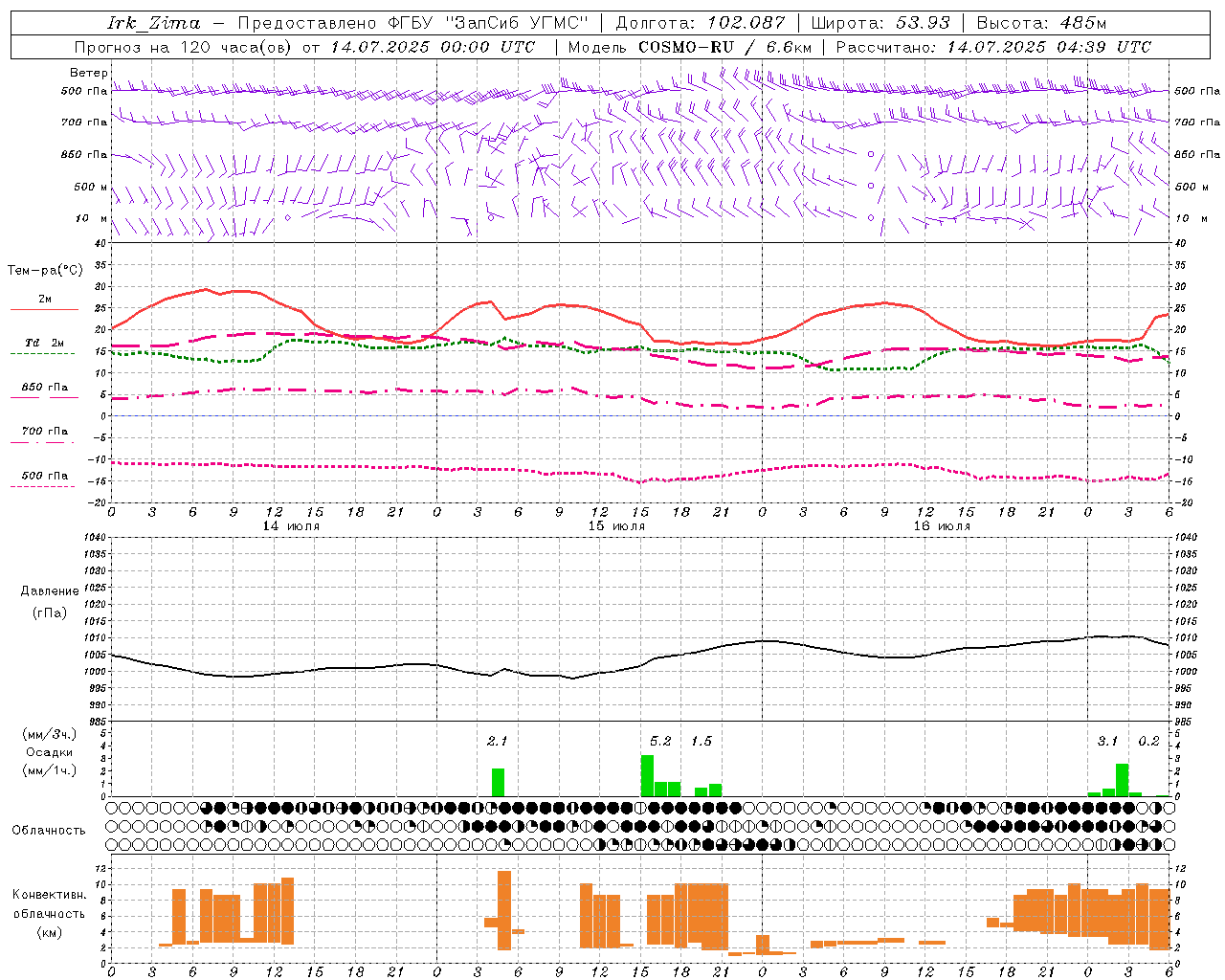
Task: Click the right-side wind label "10 м"
Action: click(1191, 218)
